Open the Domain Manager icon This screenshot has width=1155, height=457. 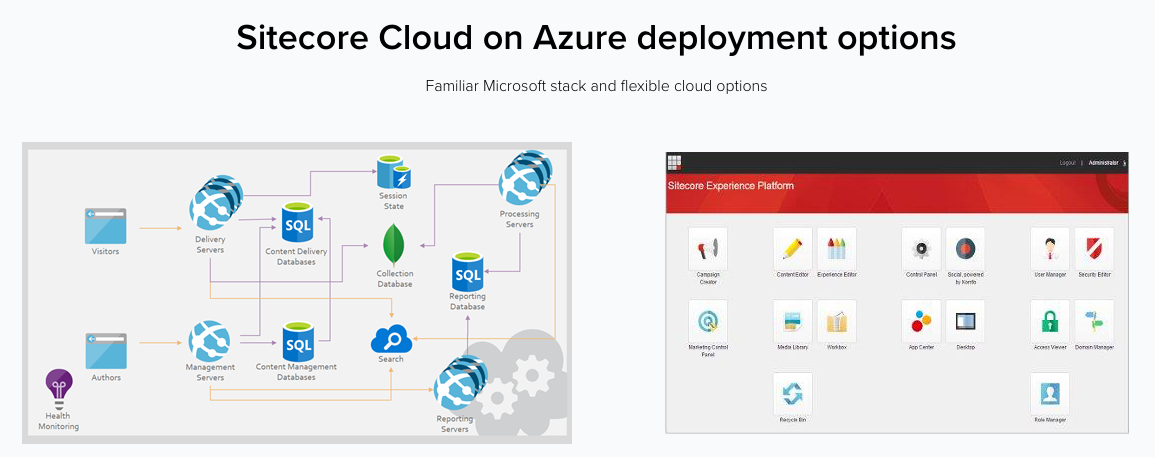pos(1094,320)
